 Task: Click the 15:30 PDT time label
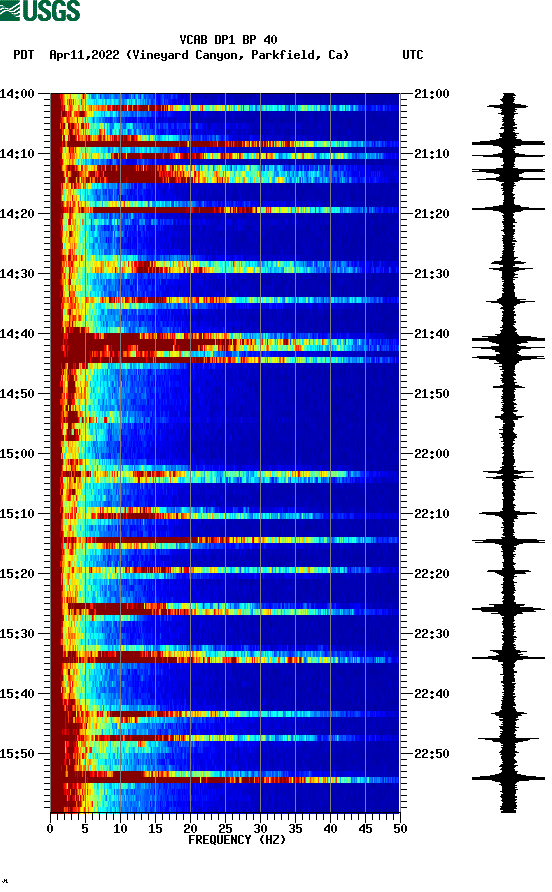click(17, 634)
